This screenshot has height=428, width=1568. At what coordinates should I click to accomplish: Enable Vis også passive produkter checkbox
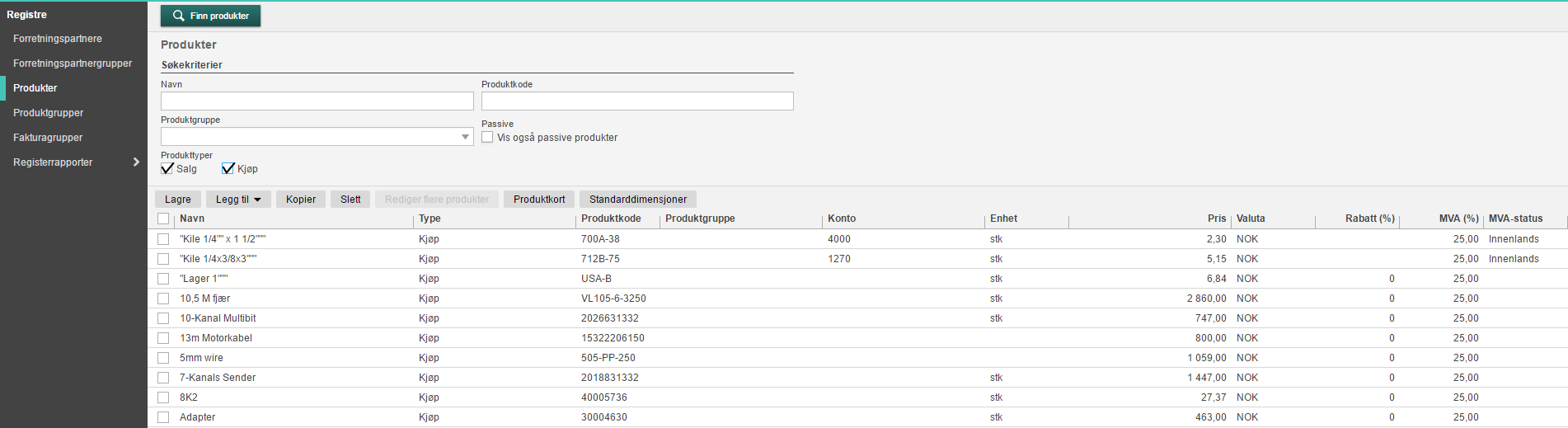tap(487, 138)
